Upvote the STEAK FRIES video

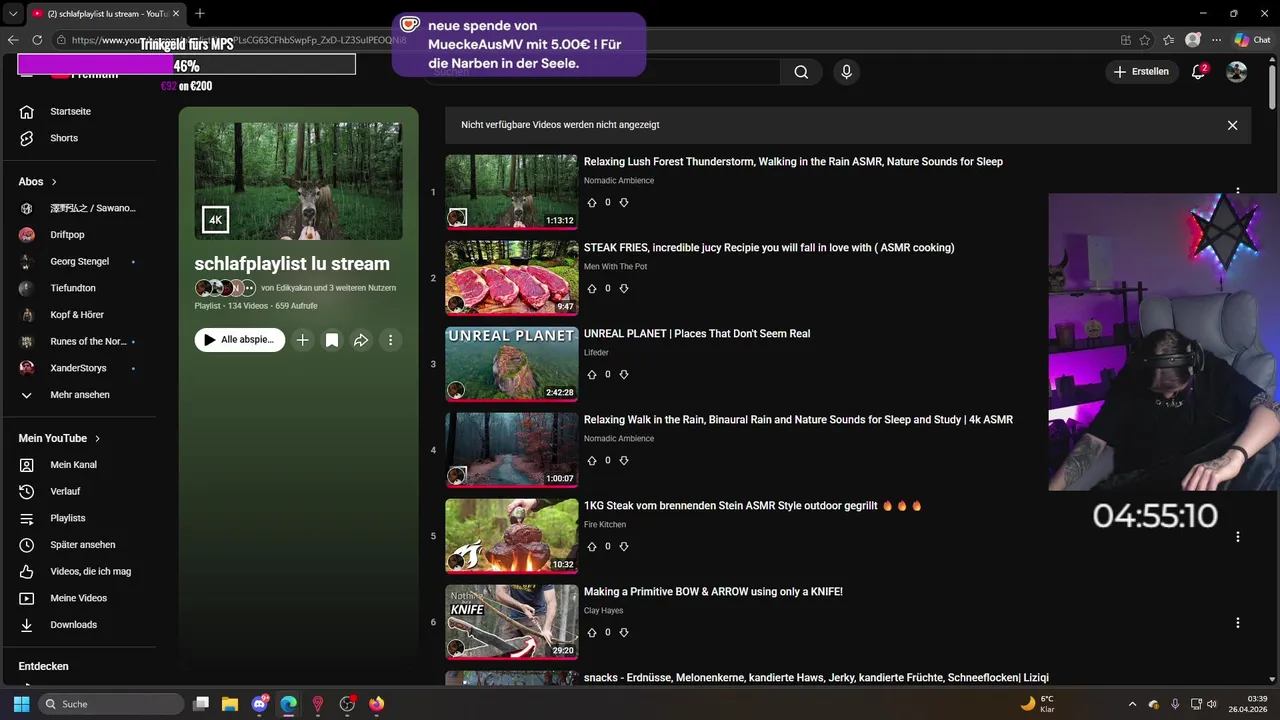pyautogui.click(x=591, y=289)
